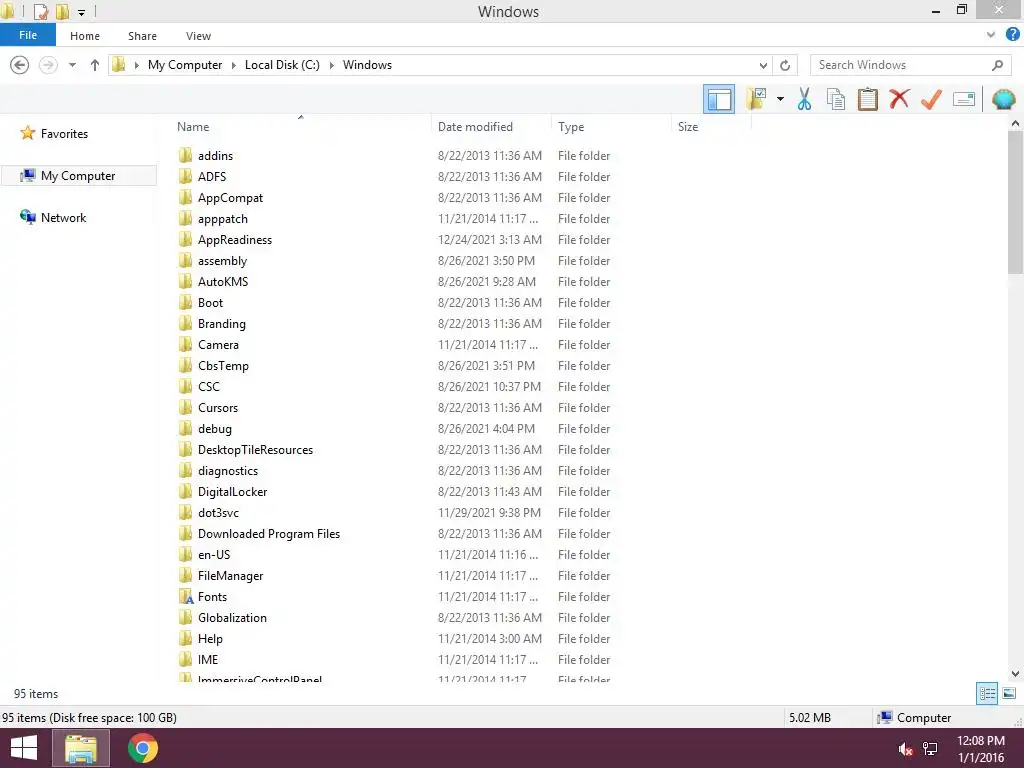Expand the address bar history dropdown
Image resolution: width=1024 pixels, height=768 pixels.
(x=763, y=65)
